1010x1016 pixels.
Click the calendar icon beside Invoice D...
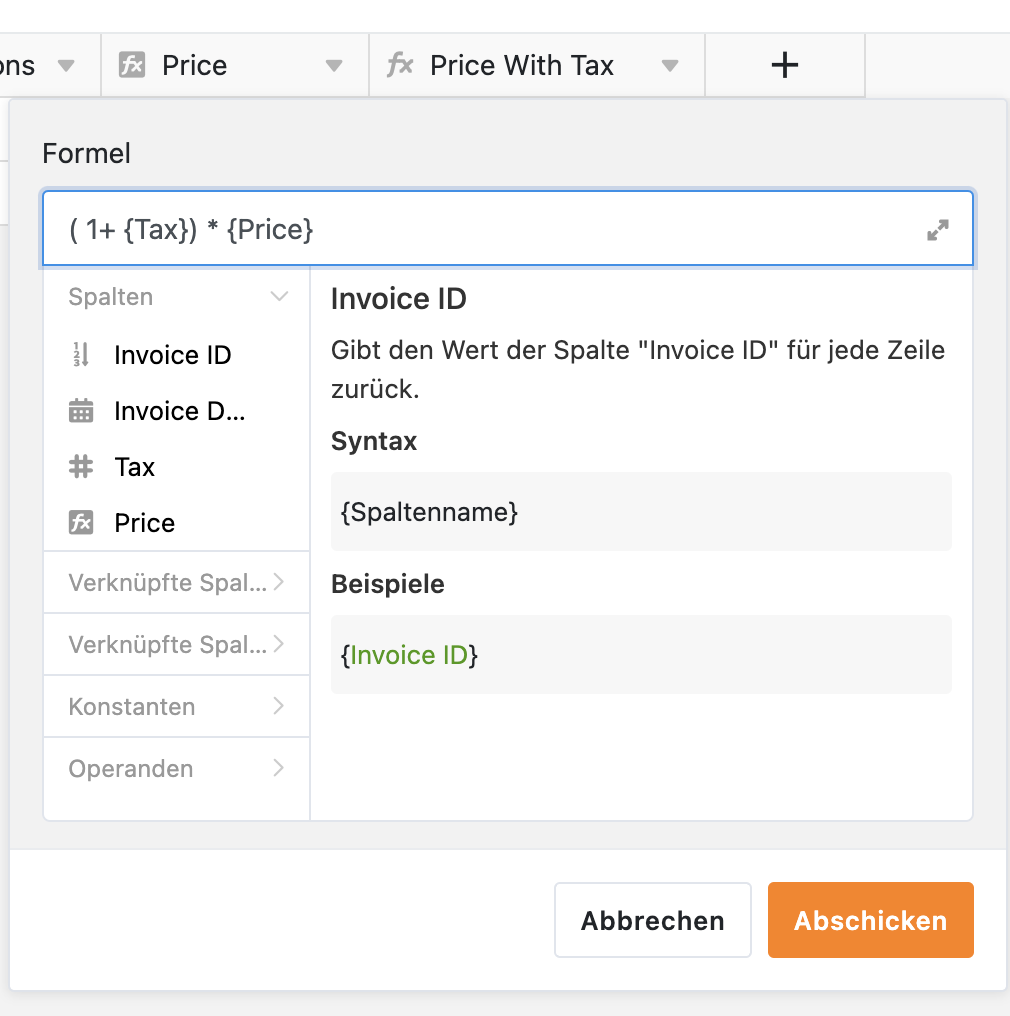[x=81, y=411]
